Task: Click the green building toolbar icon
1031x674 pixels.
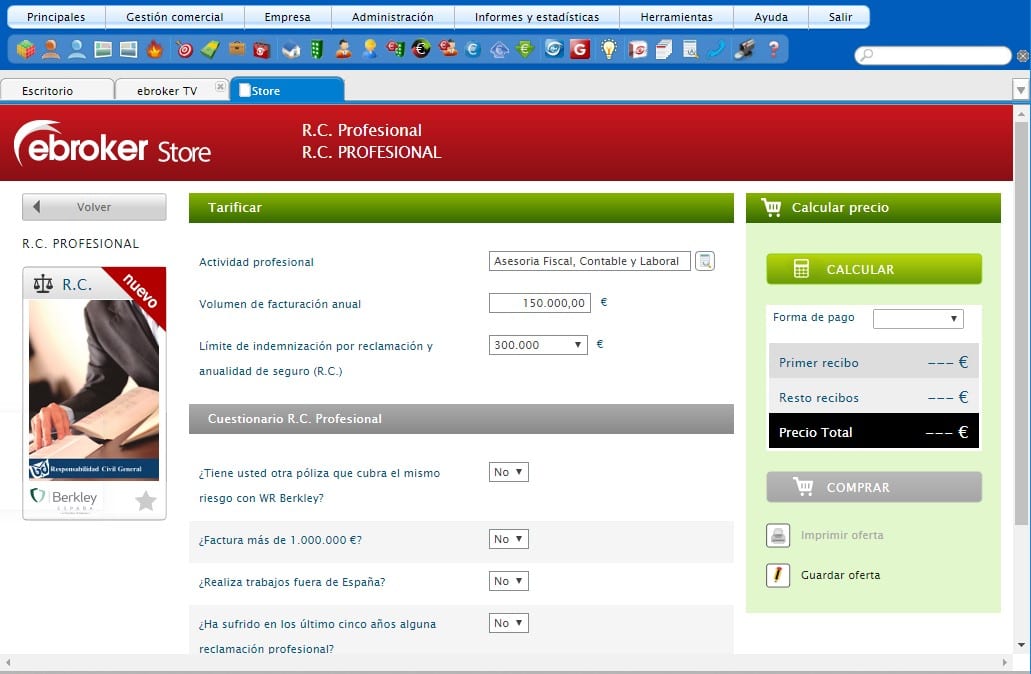Action: click(x=317, y=49)
